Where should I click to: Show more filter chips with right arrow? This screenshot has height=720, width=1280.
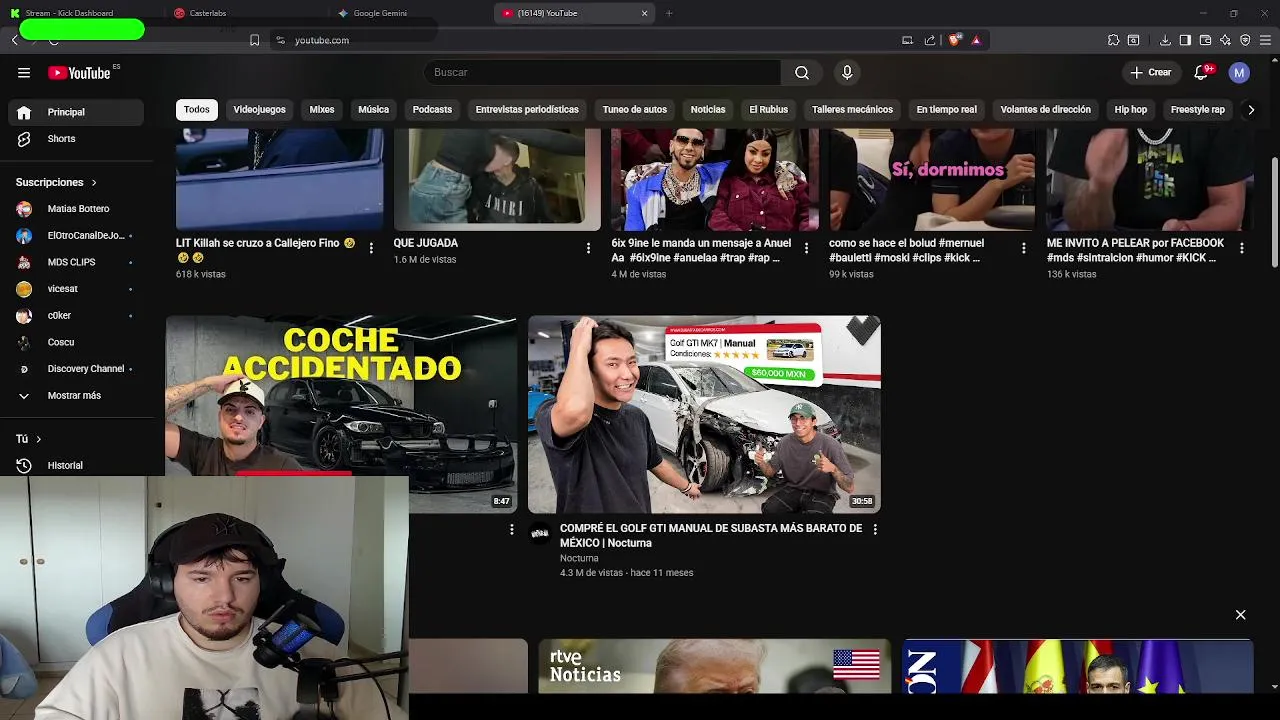[1250, 110]
